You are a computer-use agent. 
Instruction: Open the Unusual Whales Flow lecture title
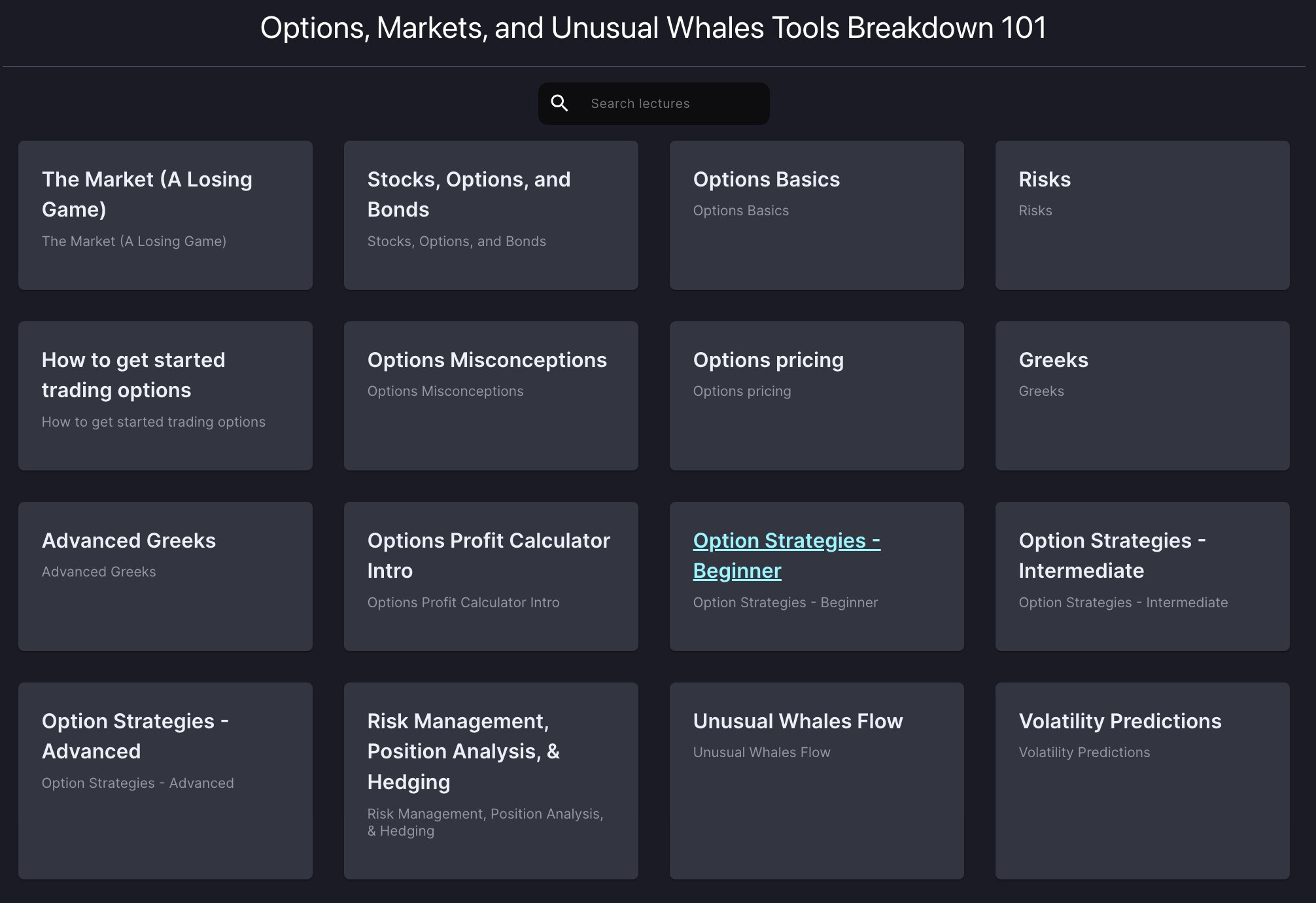(798, 721)
